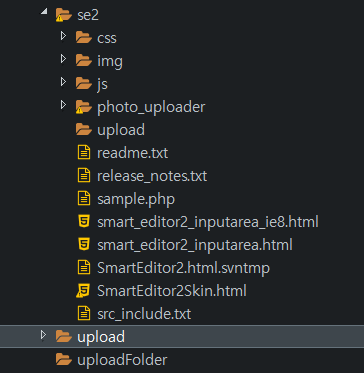This screenshot has width=364, height=373.
Task: Click the readme.txt file icon
Action: pyautogui.click(x=84, y=153)
